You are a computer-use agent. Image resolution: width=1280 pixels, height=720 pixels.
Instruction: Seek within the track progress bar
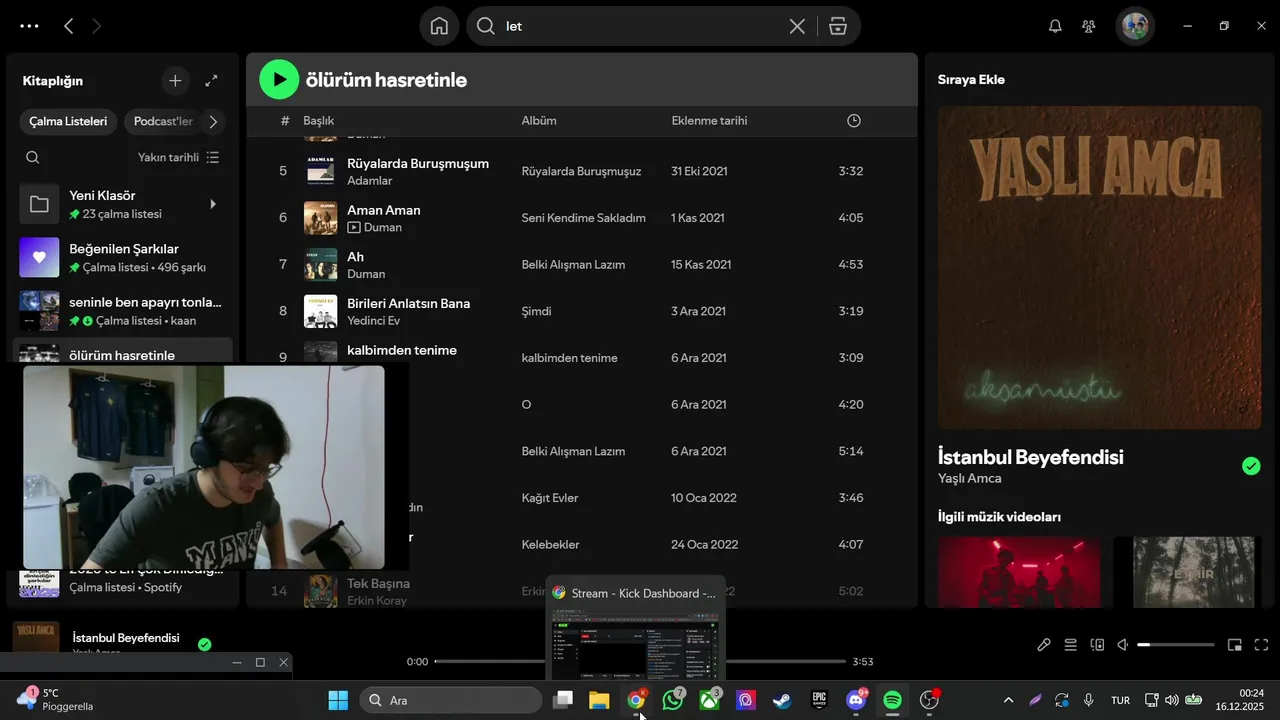pyautogui.click(x=640, y=661)
